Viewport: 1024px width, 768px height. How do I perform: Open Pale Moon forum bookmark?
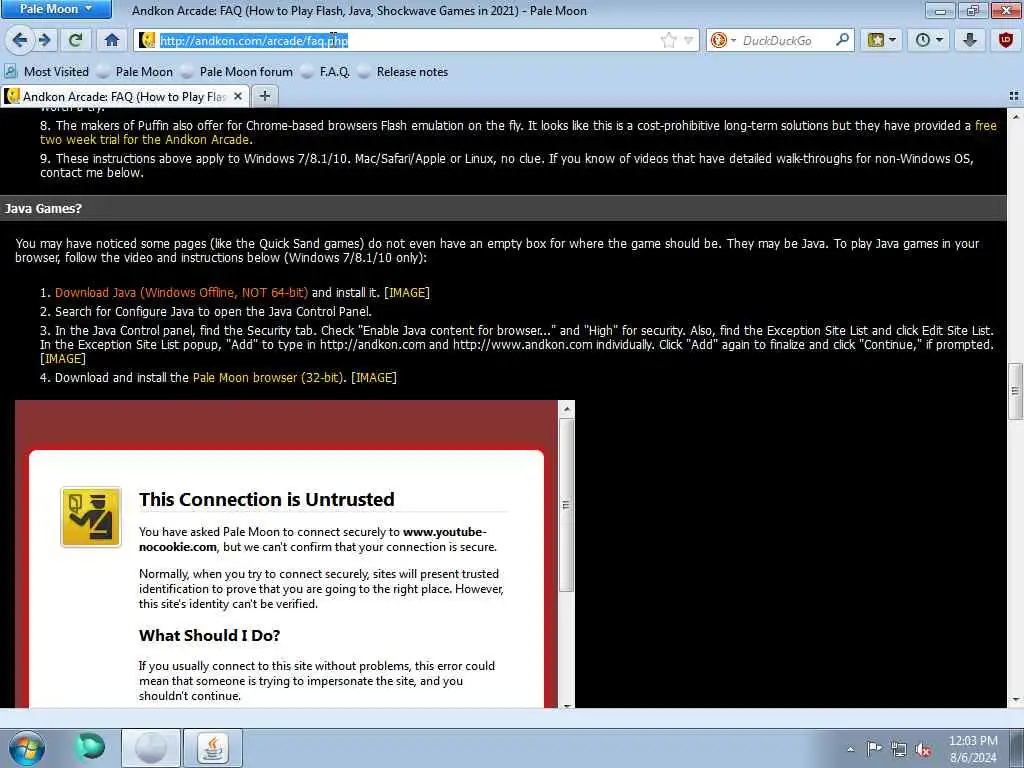[238, 72]
